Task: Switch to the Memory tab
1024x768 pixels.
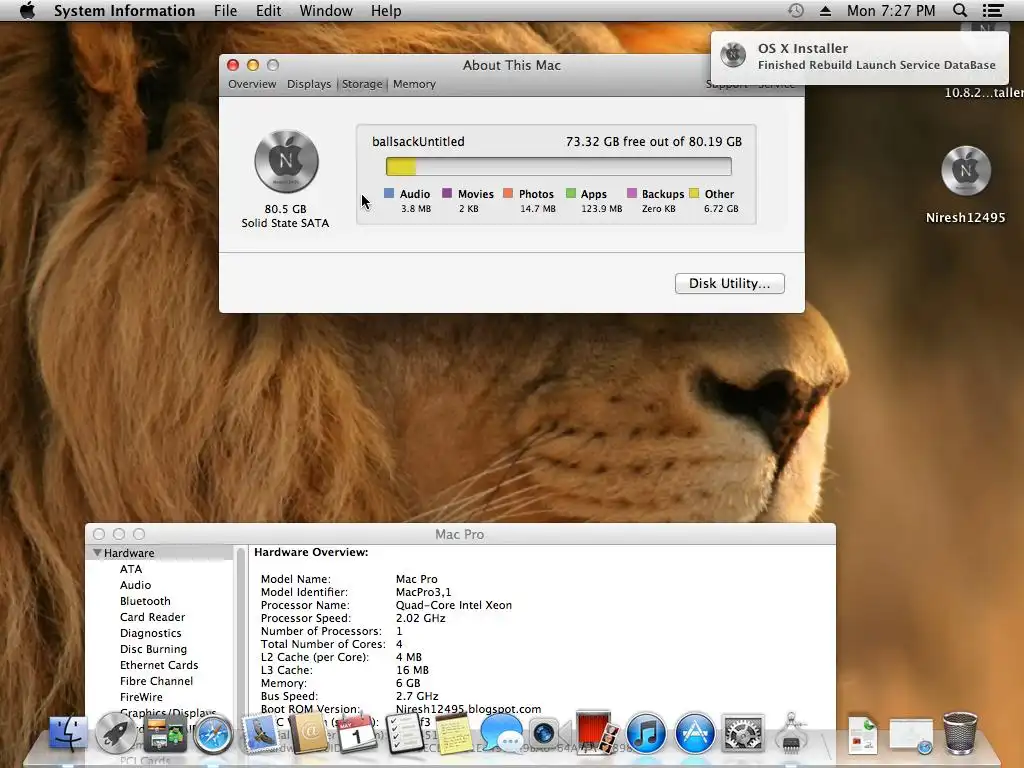Action: (414, 84)
